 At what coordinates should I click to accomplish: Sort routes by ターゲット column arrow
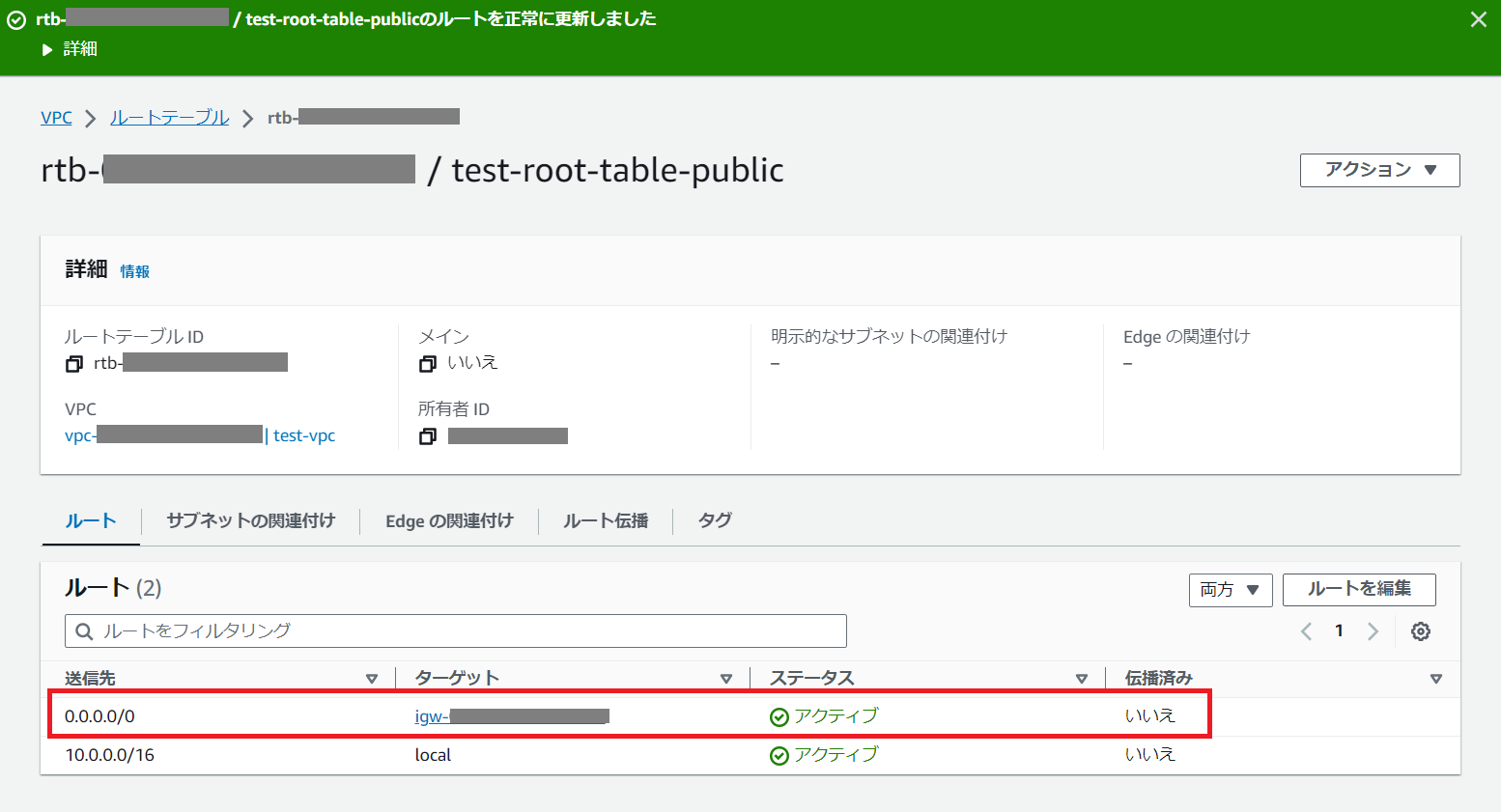(726, 679)
